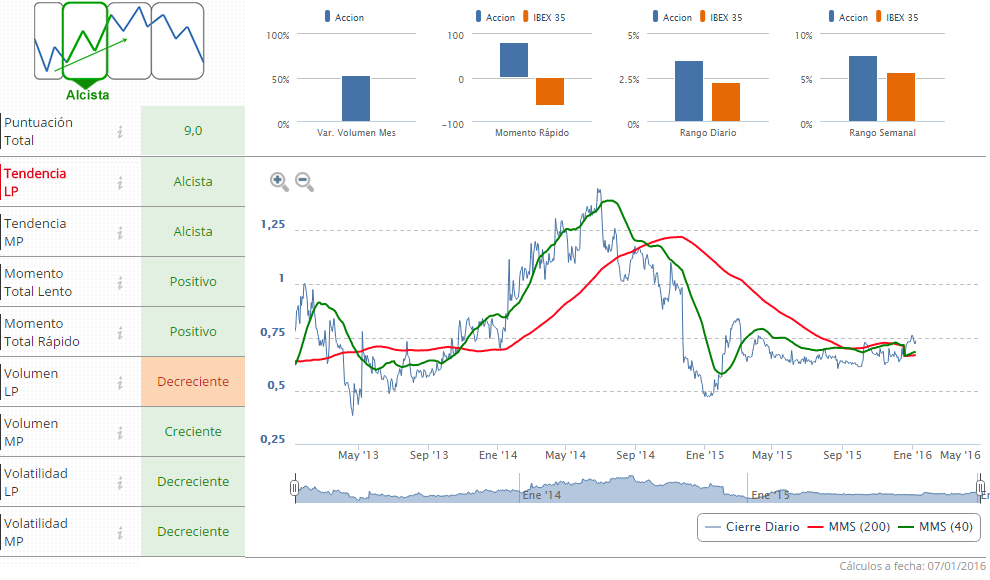990x580 pixels.
Task: Zoom in on the price chart
Action: [279, 181]
